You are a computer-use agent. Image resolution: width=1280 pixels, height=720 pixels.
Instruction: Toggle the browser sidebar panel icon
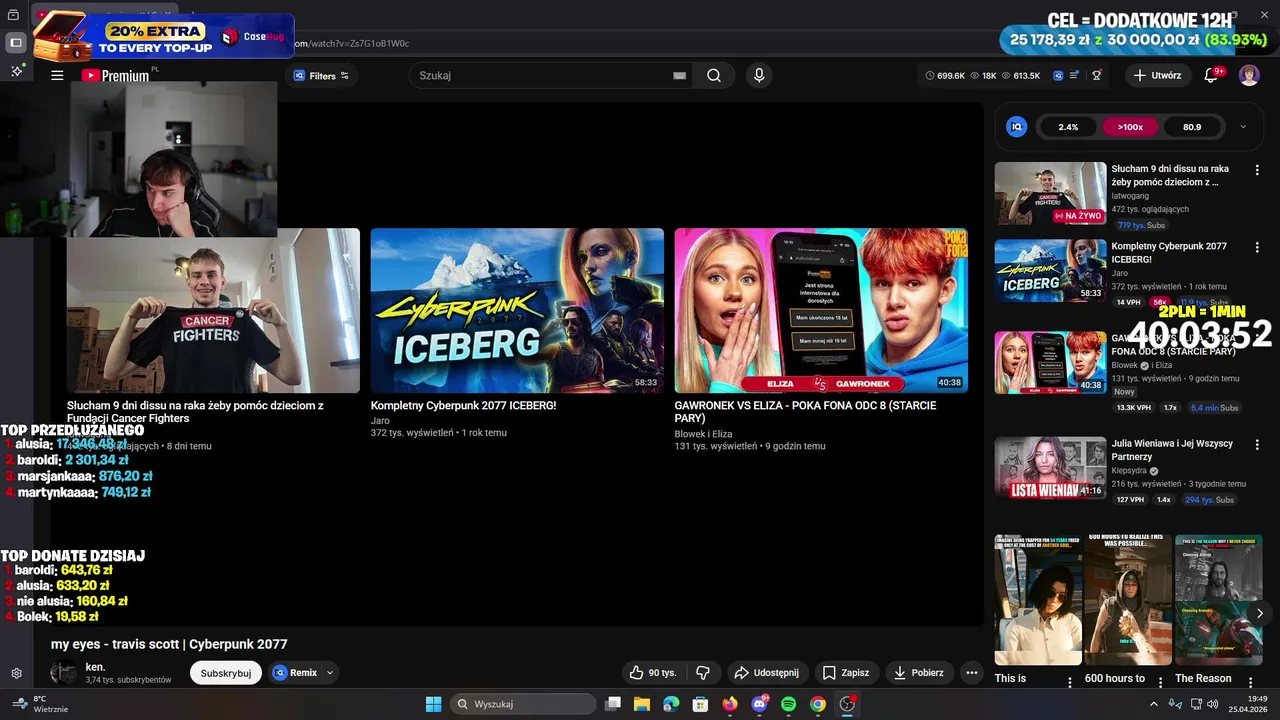(15, 43)
